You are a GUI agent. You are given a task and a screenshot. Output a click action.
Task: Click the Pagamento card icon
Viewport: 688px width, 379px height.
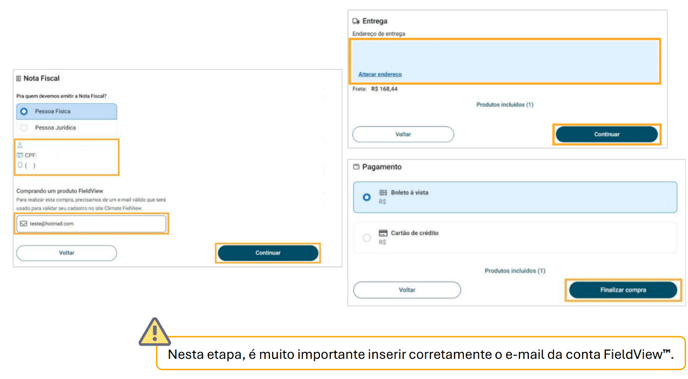[356, 167]
